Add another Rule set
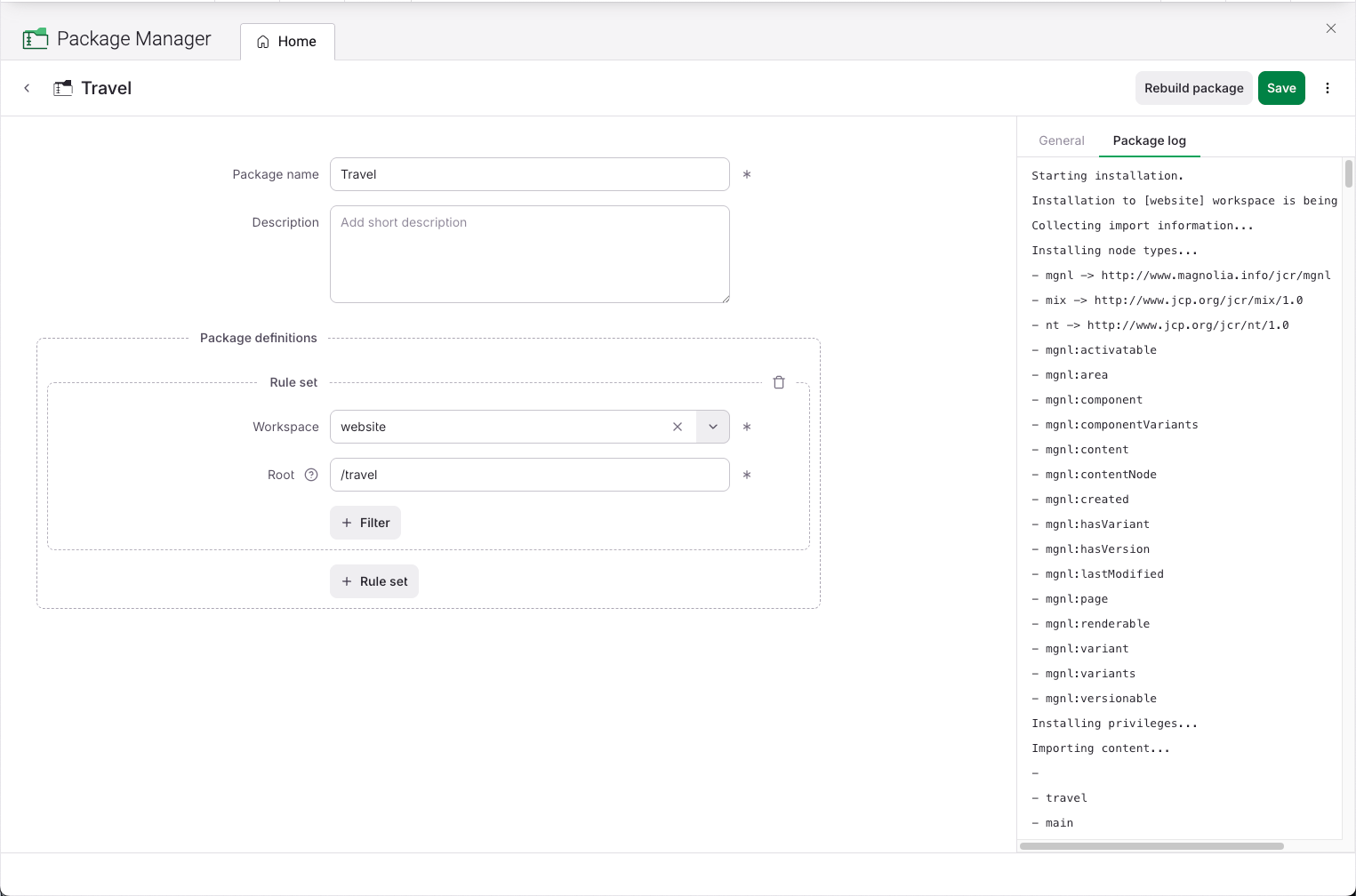Viewport: 1356px width, 896px height. tap(374, 581)
